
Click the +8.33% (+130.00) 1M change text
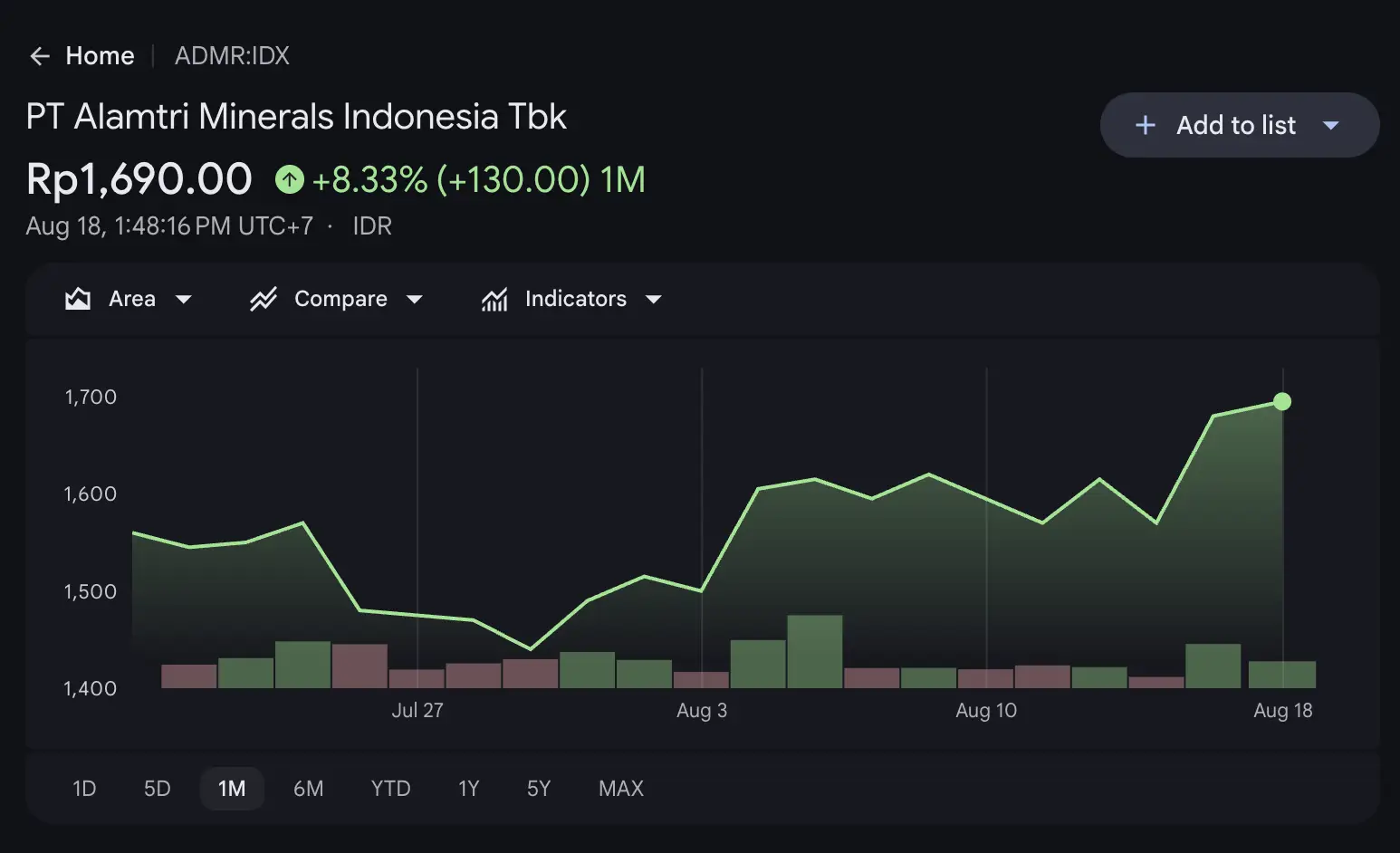click(x=479, y=179)
